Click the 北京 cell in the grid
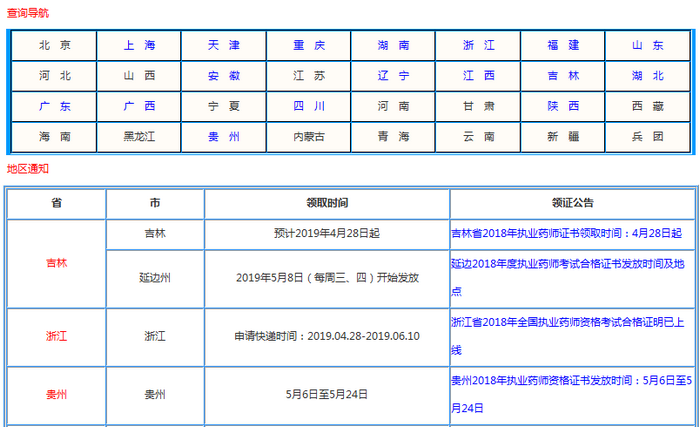700x427 pixels. [54, 46]
